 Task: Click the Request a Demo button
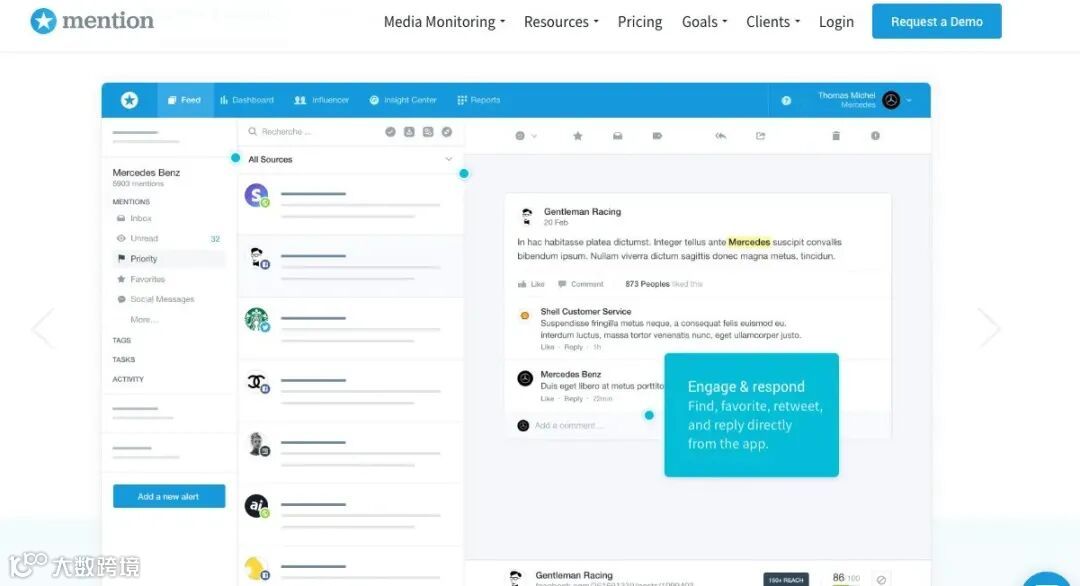[937, 21]
